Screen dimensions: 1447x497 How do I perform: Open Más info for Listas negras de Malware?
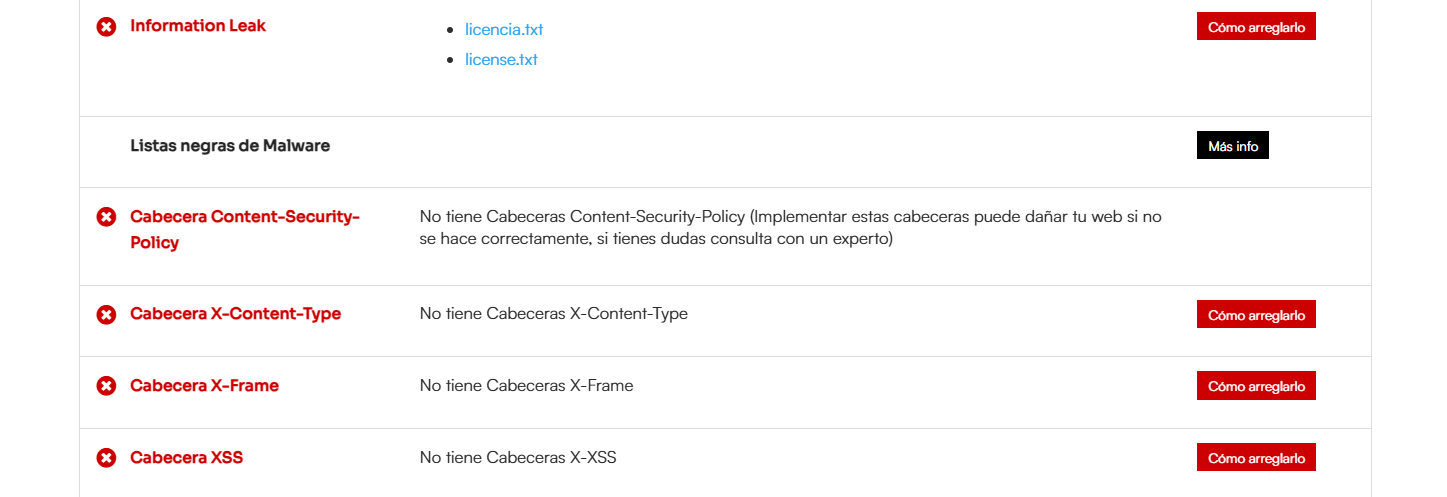1233,146
